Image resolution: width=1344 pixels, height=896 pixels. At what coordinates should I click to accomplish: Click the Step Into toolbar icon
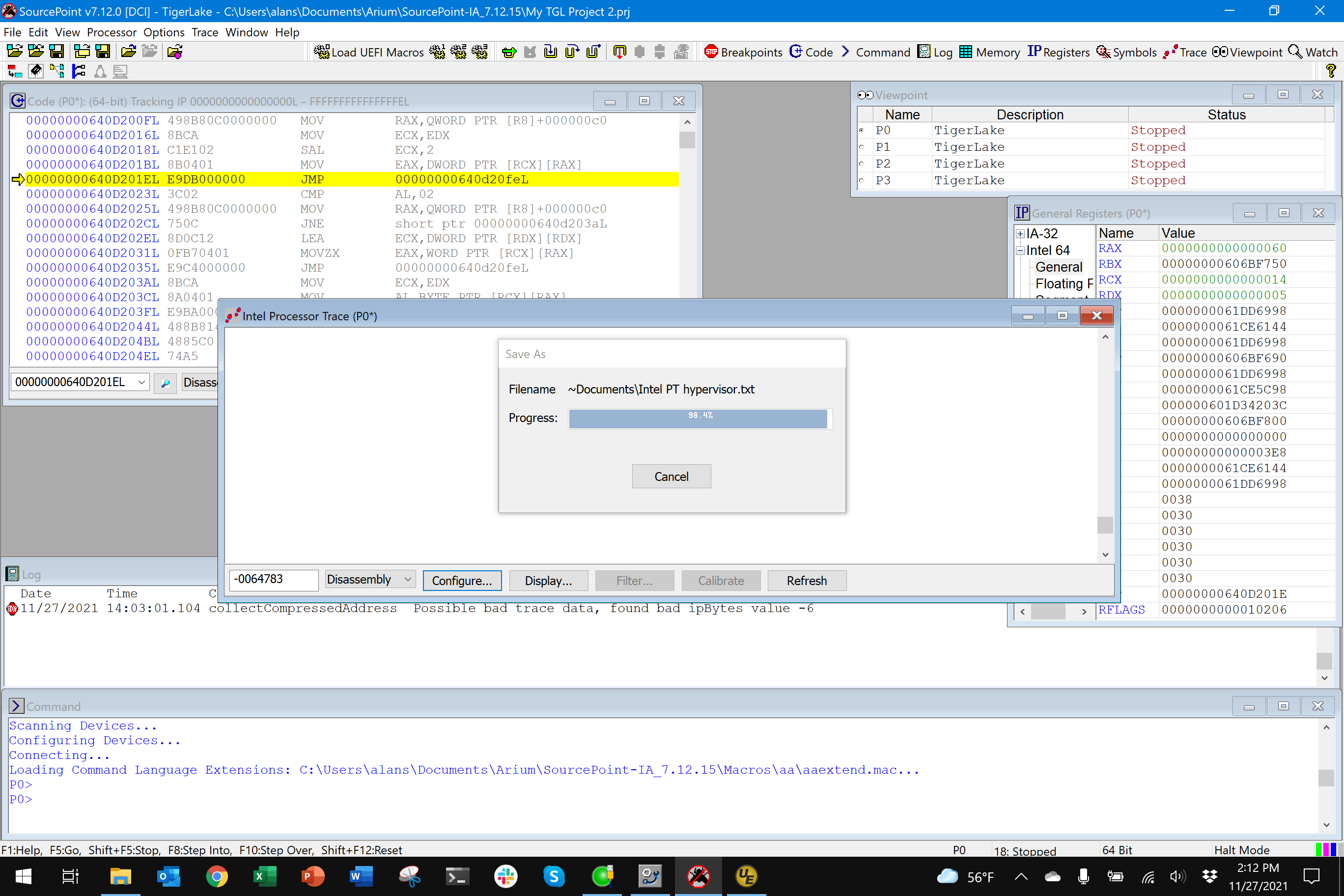[x=550, y=52]
